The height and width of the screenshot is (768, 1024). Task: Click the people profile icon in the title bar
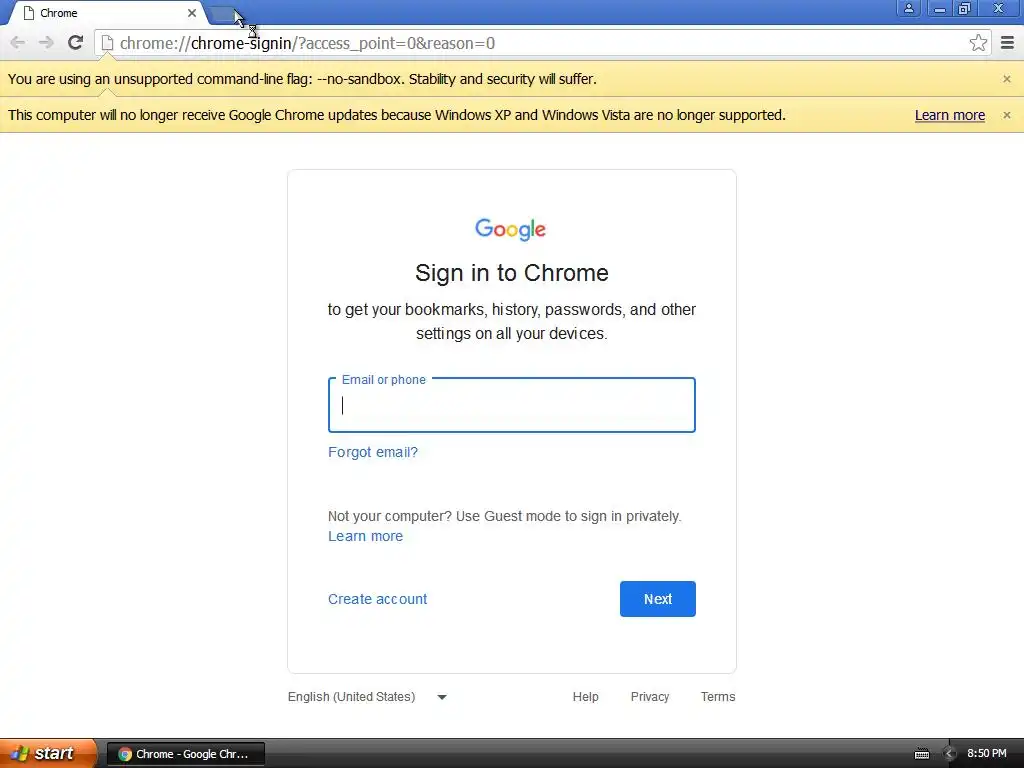pos(908,8)
